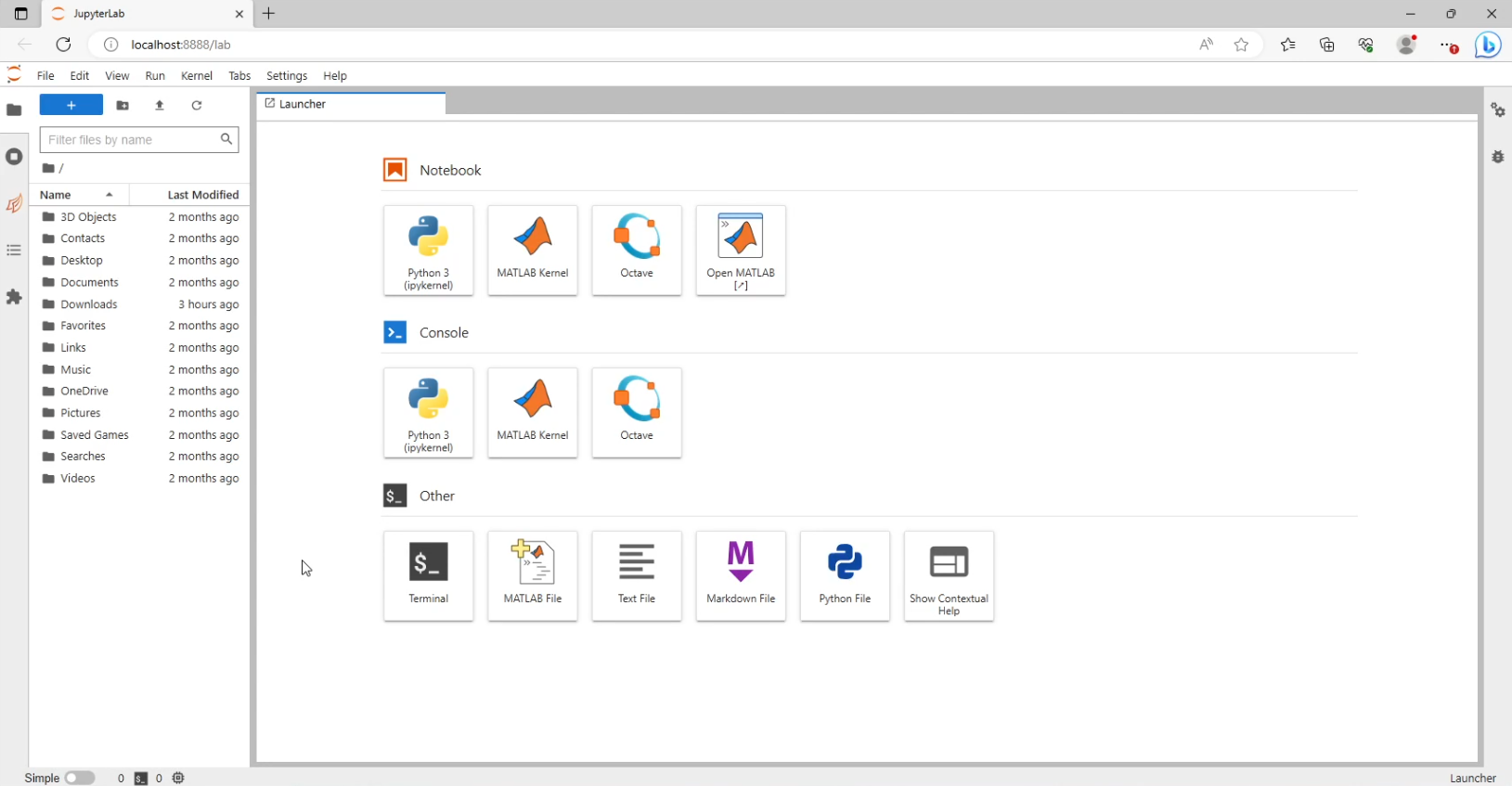This screenshot has height=786, width=1512.
Task: Select the Pictures folder
Action: (x=140, y=413)
